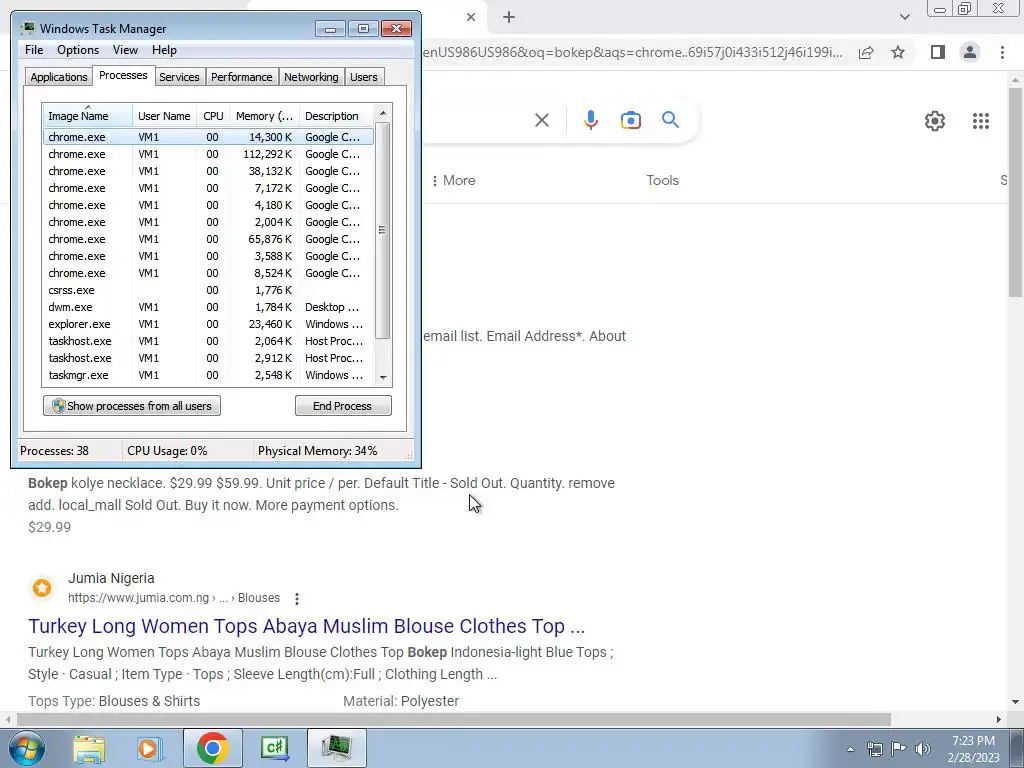Screen dimensions: 1024x768
Task: Open the Windows Start button
Action: [x=27, y=748]
